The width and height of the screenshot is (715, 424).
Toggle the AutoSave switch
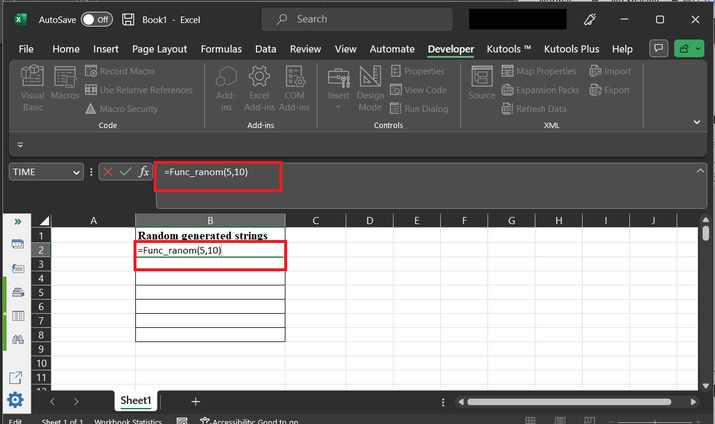pyautogui.click(x=97, y=20)
